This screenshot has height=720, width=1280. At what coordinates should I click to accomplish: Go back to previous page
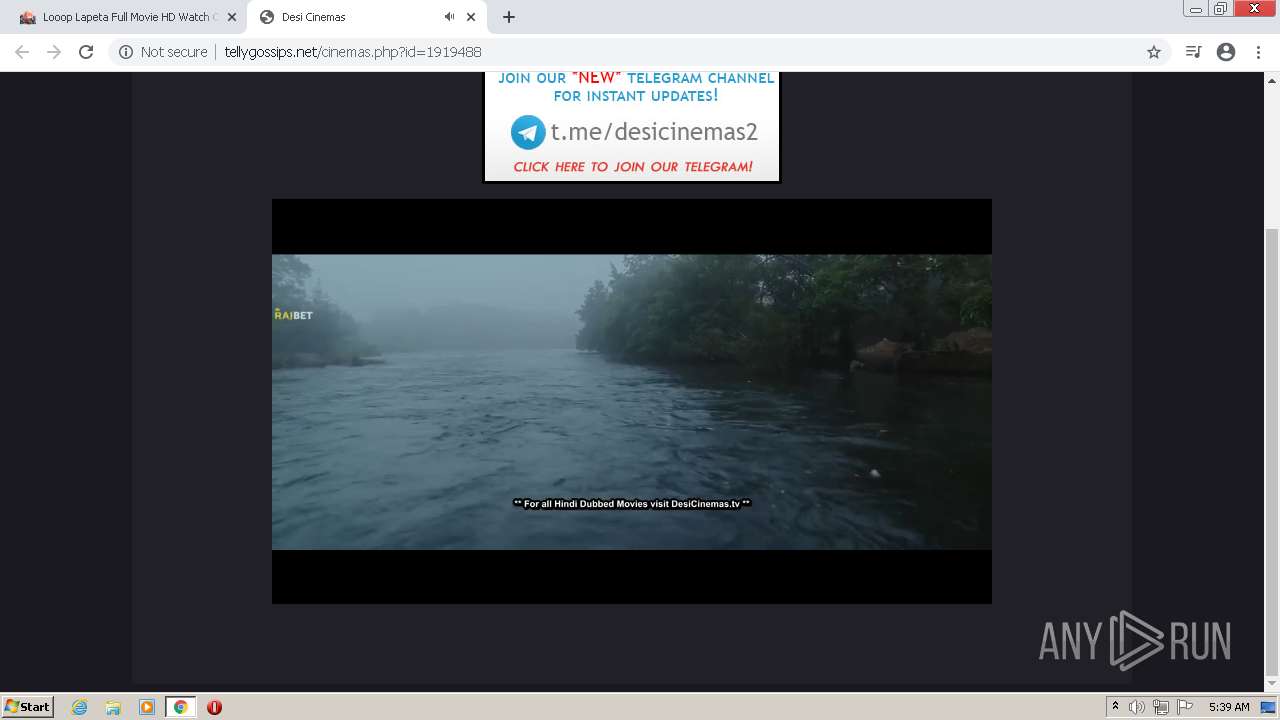[22, 52]
